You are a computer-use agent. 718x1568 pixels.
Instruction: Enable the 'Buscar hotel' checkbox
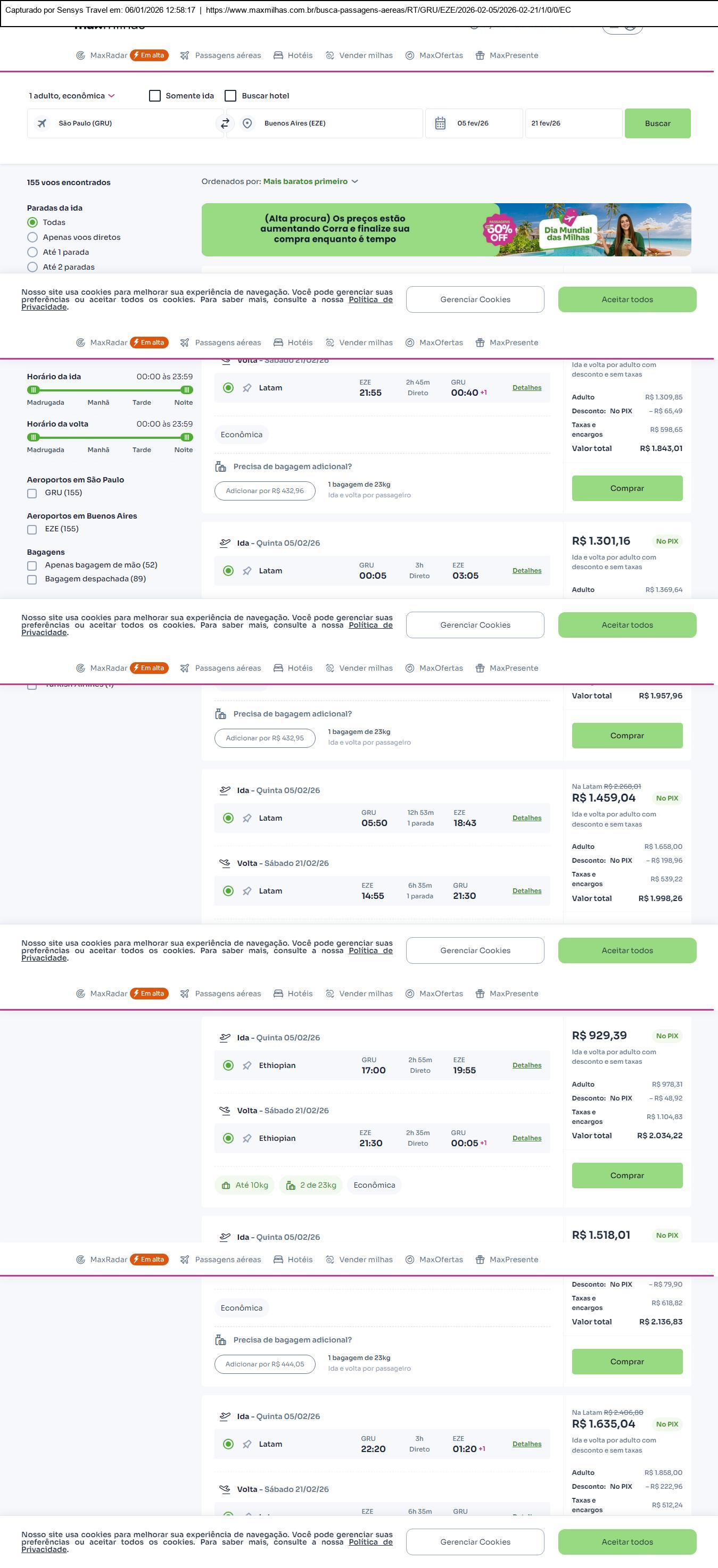(x=230, y=96)
